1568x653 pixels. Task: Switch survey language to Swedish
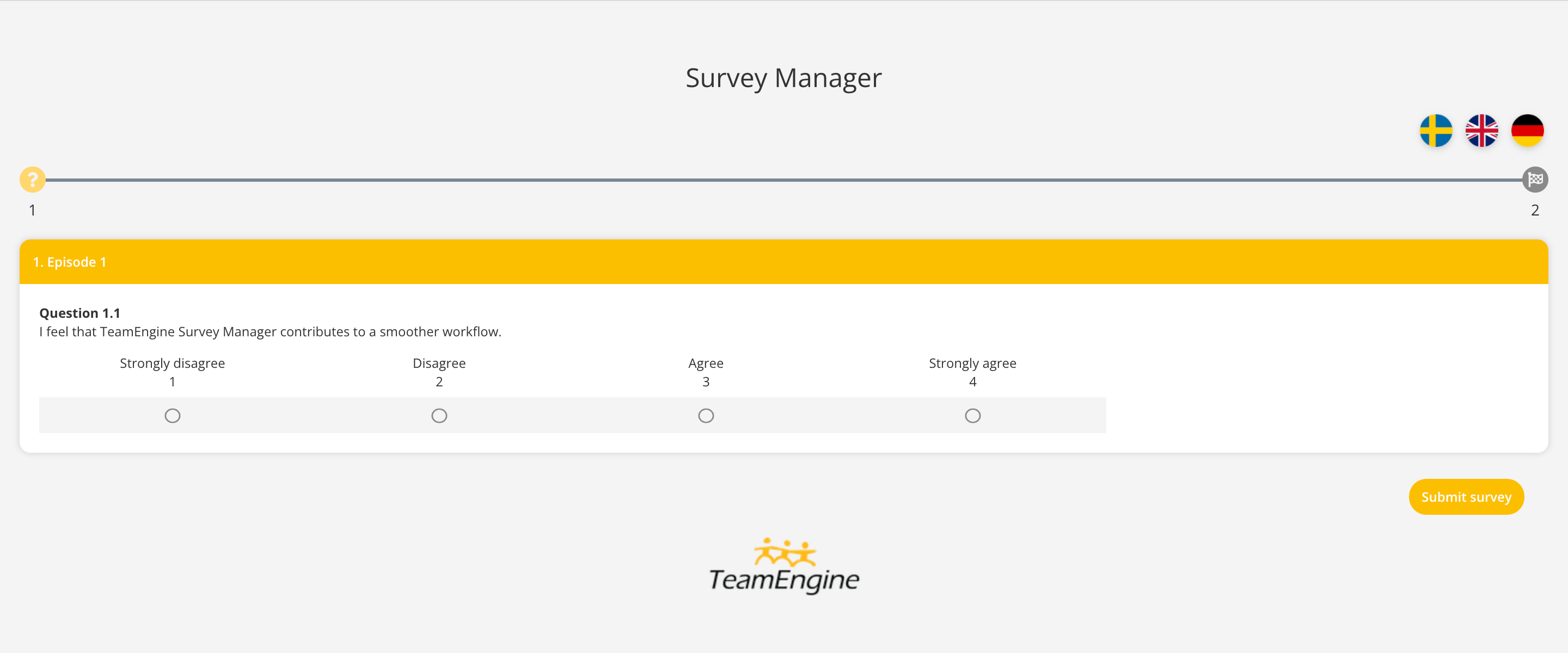1437,130
